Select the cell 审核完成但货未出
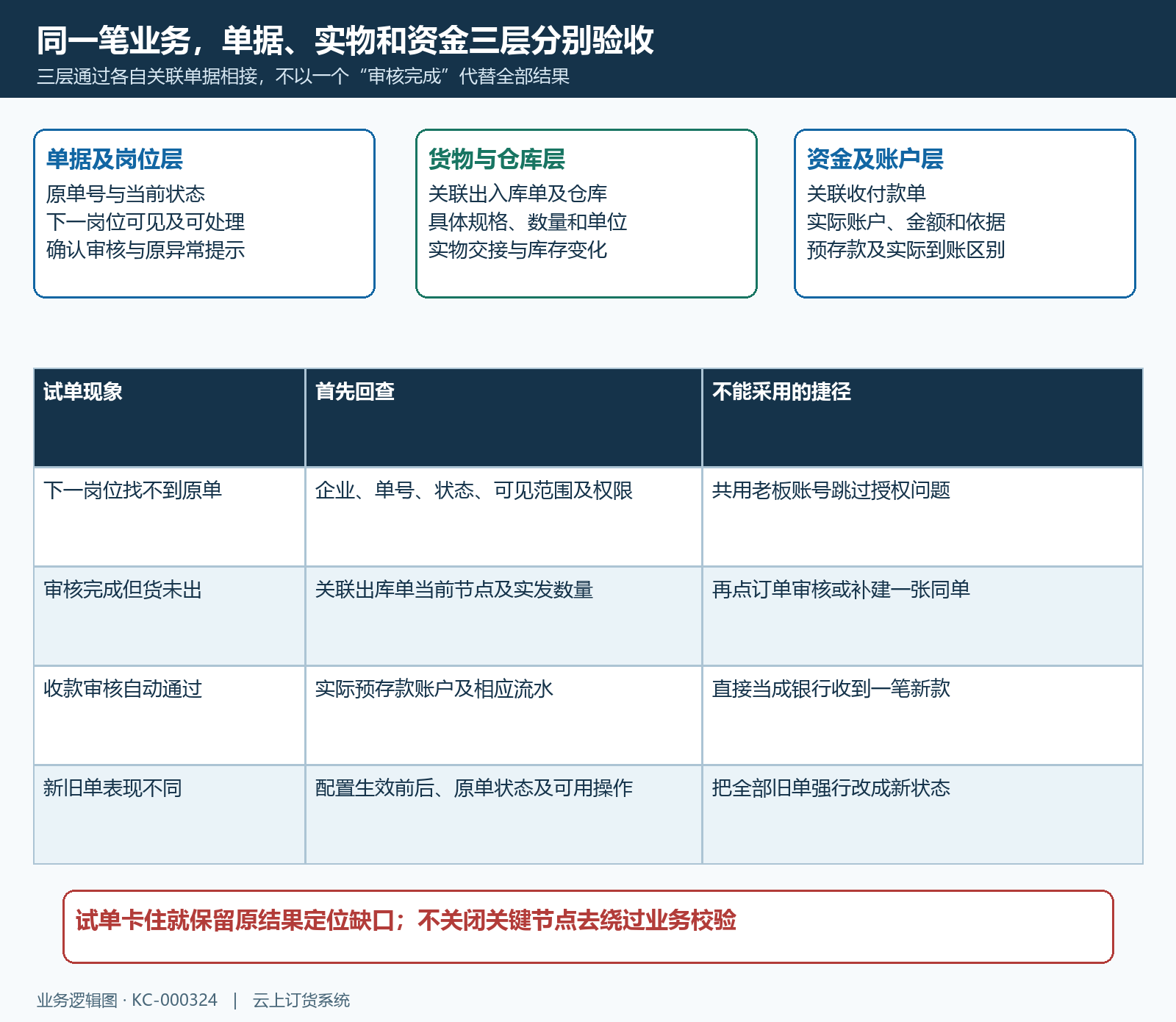Viewport: 1176px width, 1022px height. [169, 616]
